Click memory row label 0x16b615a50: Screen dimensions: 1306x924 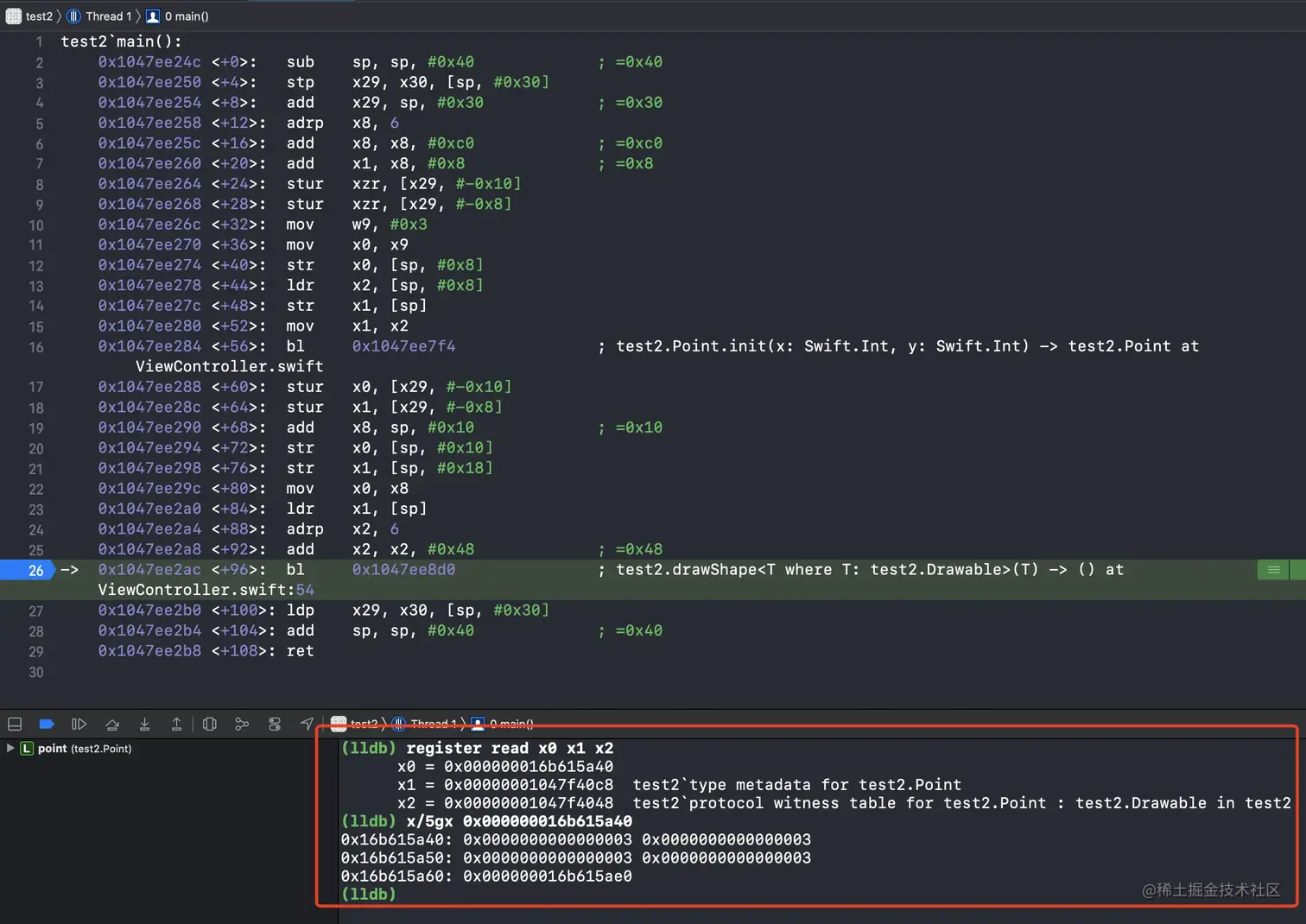(x=396, y=858)
